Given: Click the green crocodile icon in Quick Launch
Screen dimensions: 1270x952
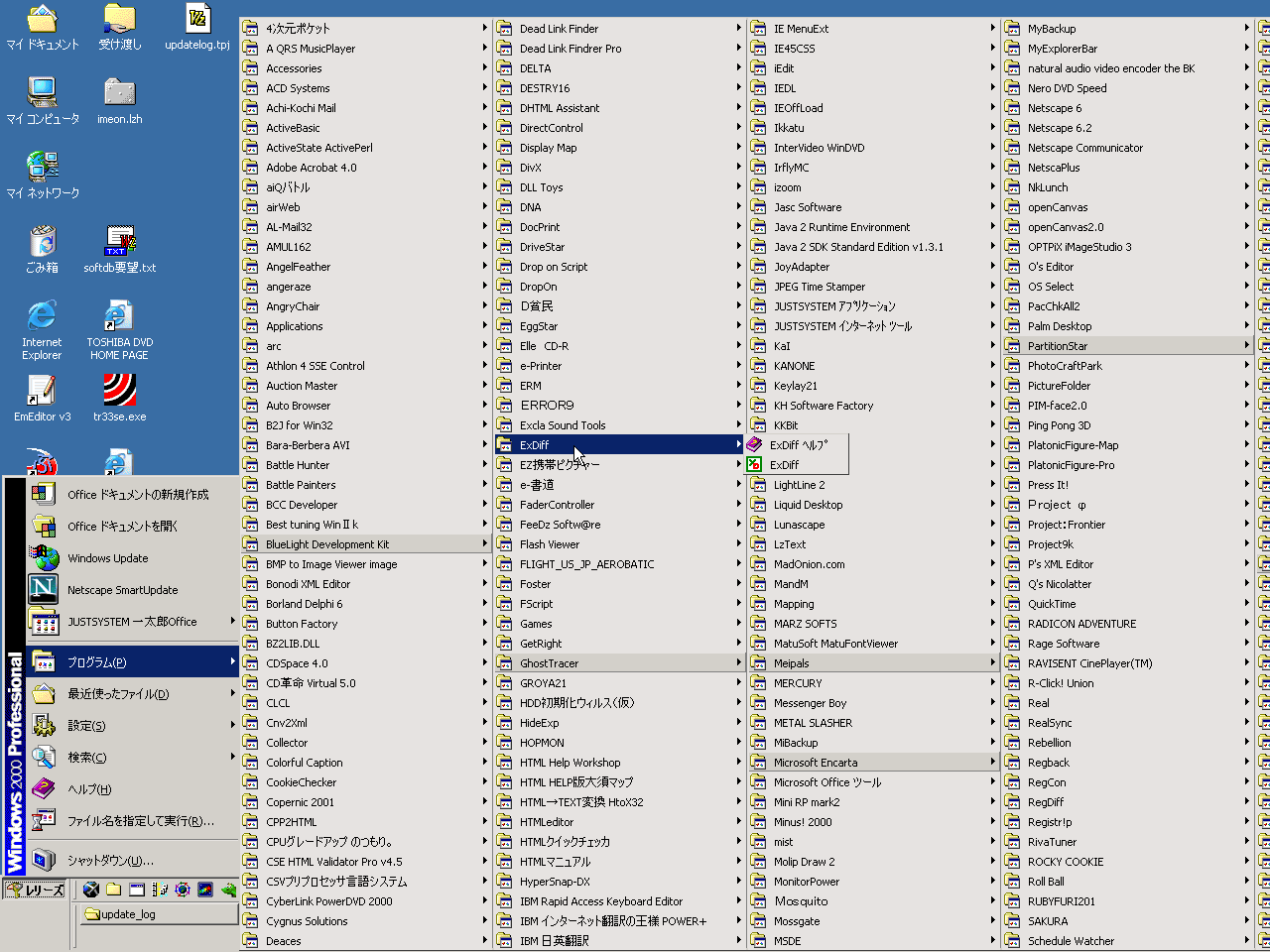Looking at the screenshot, I should click(x=229, y=890).
